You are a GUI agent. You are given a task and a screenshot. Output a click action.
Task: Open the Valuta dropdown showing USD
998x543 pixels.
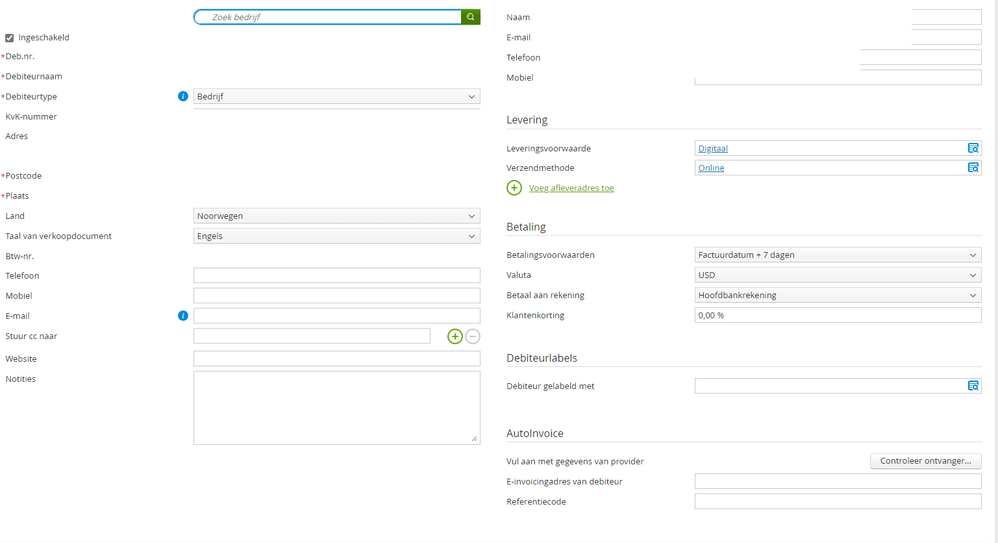coord(838,275)
